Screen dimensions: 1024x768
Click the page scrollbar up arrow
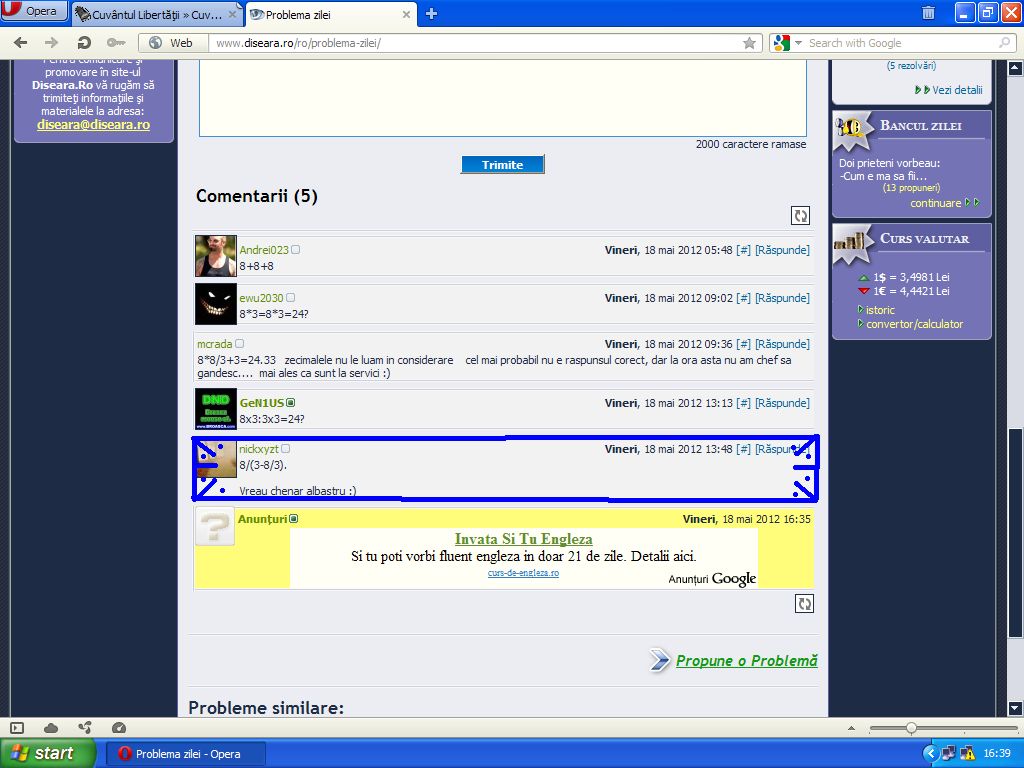pos(1015,67)
